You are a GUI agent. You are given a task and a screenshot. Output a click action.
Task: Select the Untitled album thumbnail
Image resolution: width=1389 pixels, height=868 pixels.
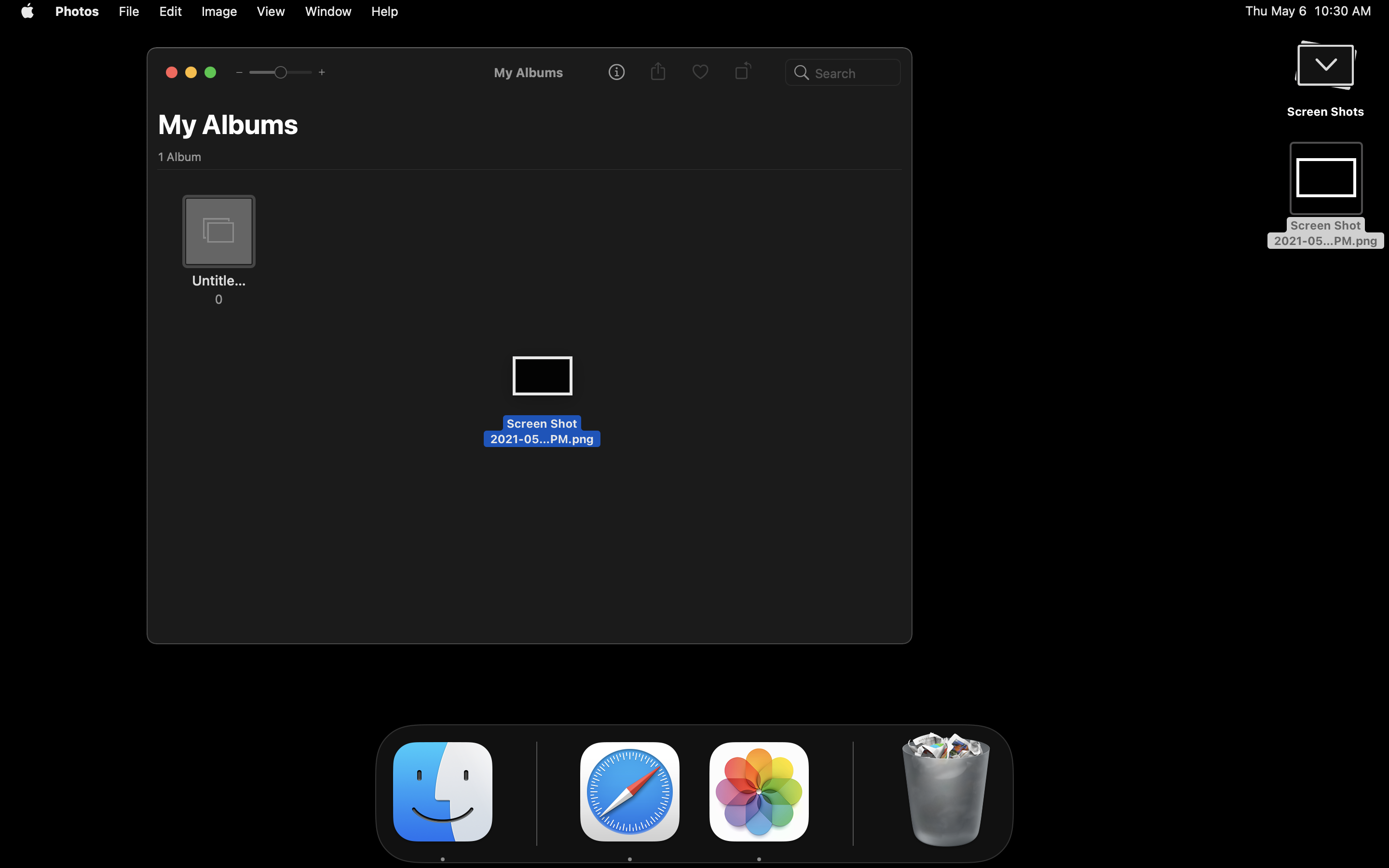pyautogui.click(x=218, y=231)
